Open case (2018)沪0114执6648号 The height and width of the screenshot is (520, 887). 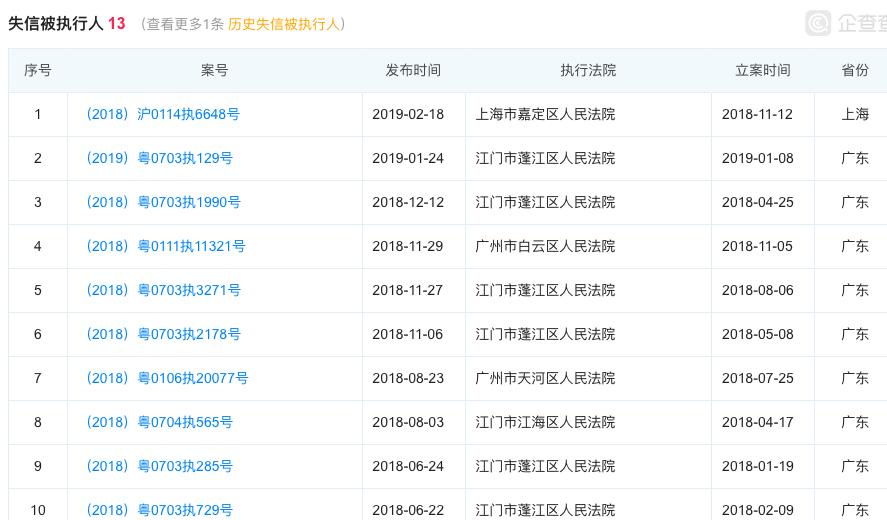point(163,114)
